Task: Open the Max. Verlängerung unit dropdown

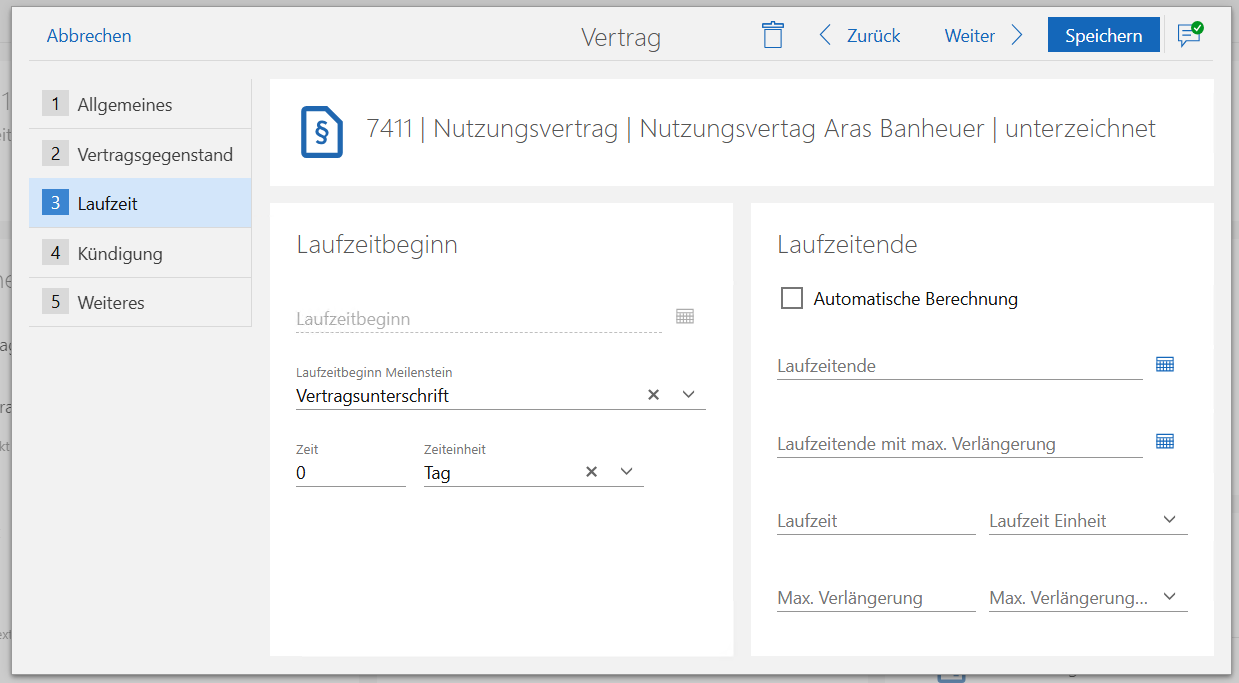Action: pos(1170,597)
